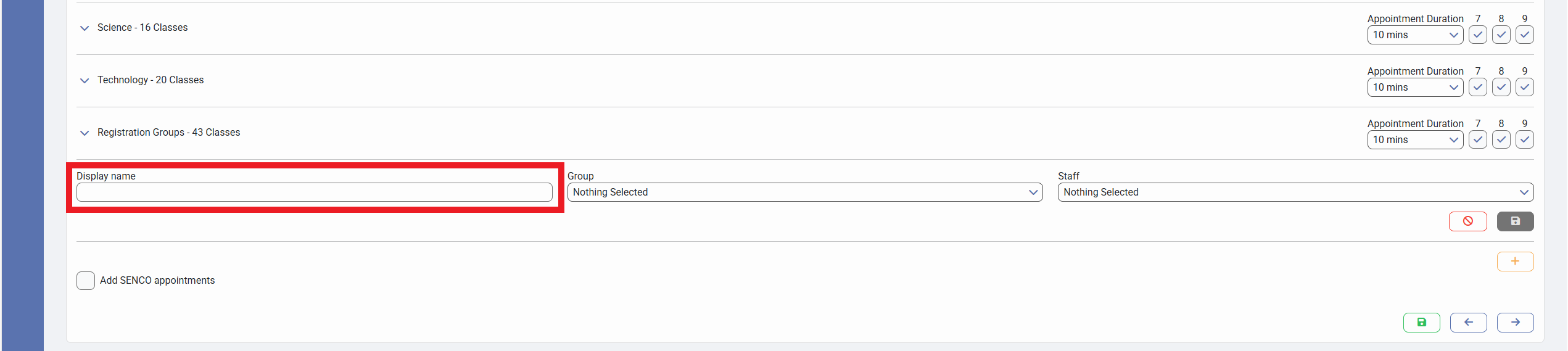The image size is (1568, 351).
Task: Expand Registration Groups - 43 Classes row
Action: pyautogui.click(x=85, y=133)
